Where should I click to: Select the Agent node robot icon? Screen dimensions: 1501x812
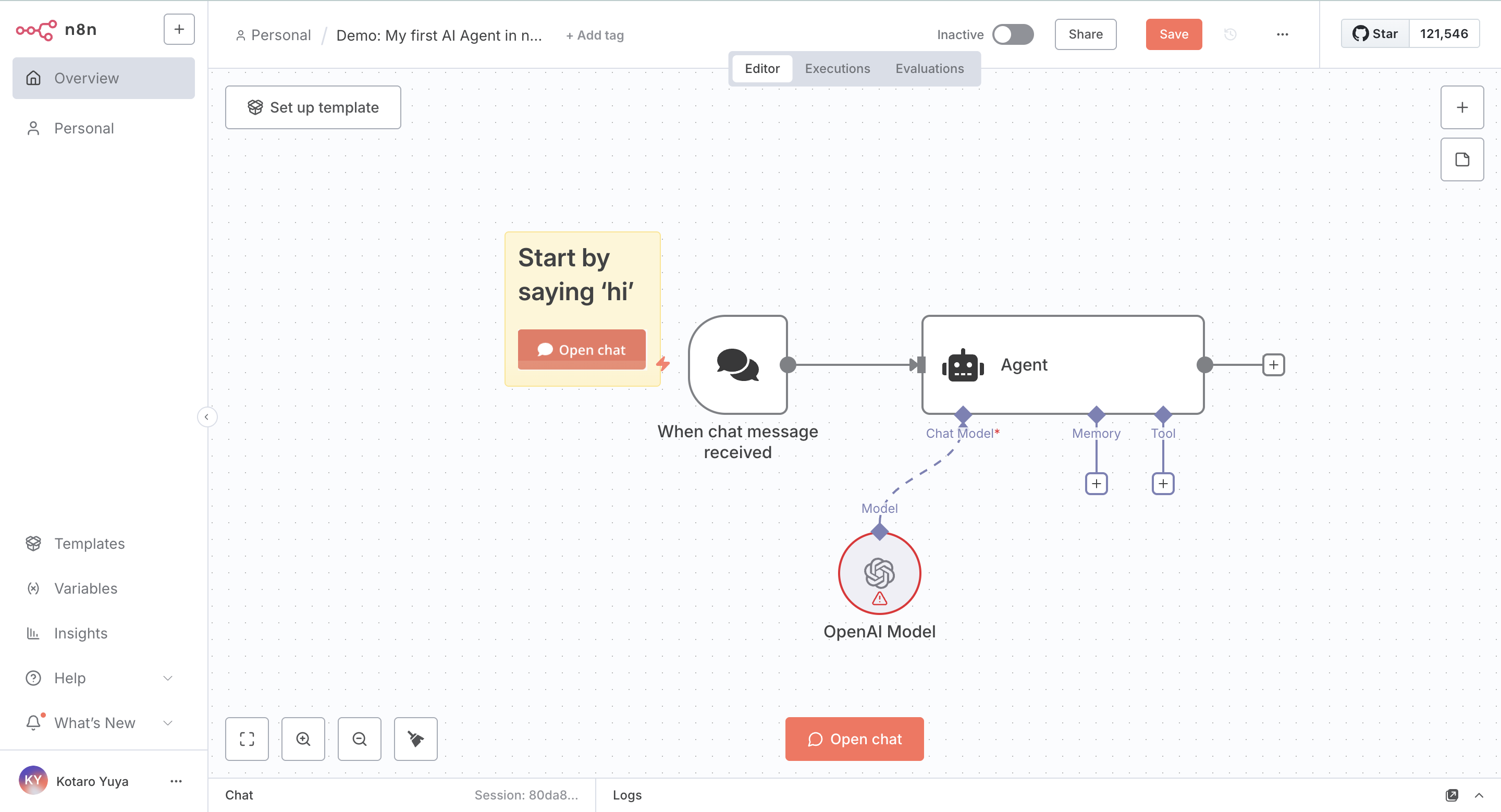point(963,366)
